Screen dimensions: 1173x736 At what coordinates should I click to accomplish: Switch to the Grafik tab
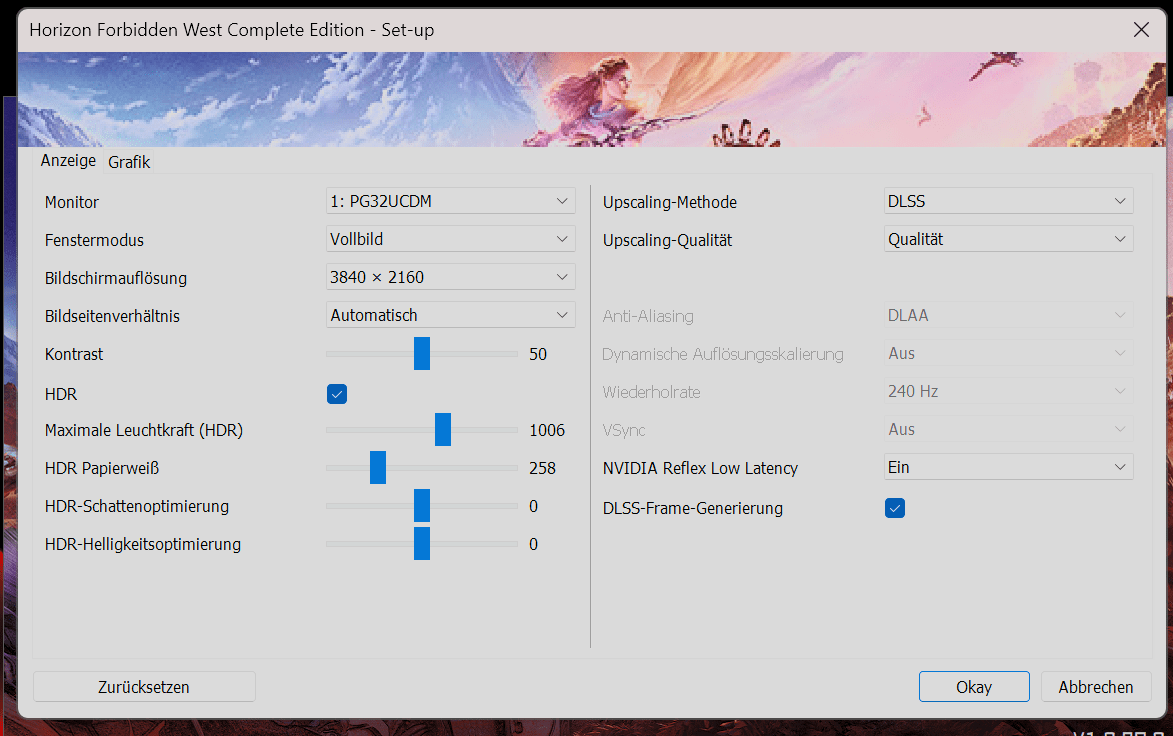[129, 162]
